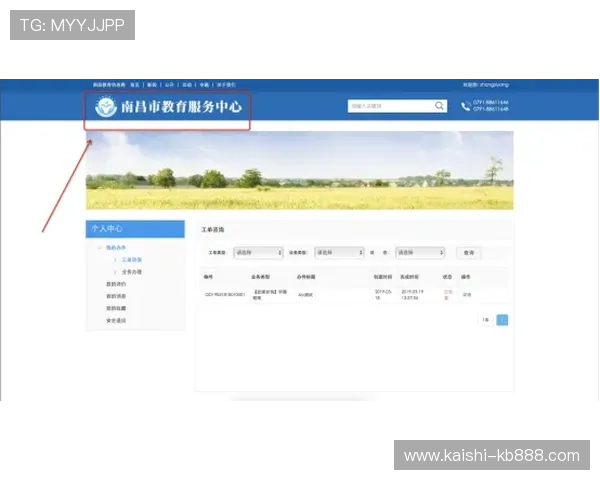Click the 工单查询 panel heading
This screenshot has height=480, width=600.
[213, 230]
